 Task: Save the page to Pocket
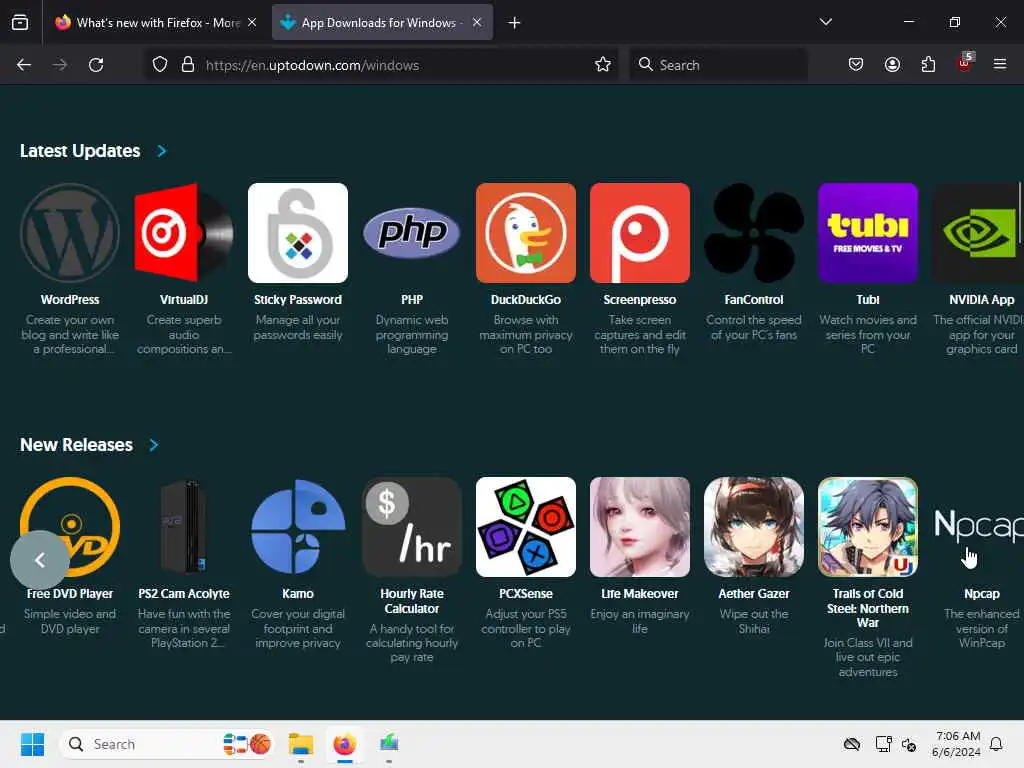856,65
